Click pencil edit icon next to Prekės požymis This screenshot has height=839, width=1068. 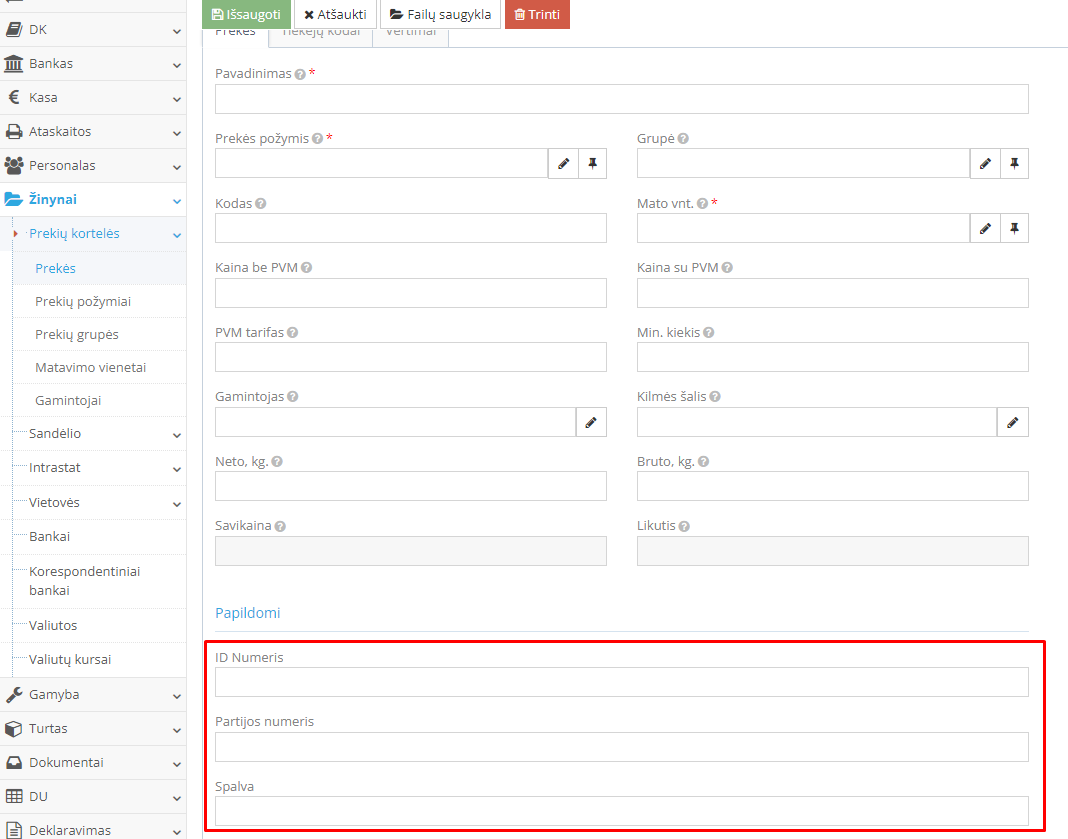click(x=563, y=163)
